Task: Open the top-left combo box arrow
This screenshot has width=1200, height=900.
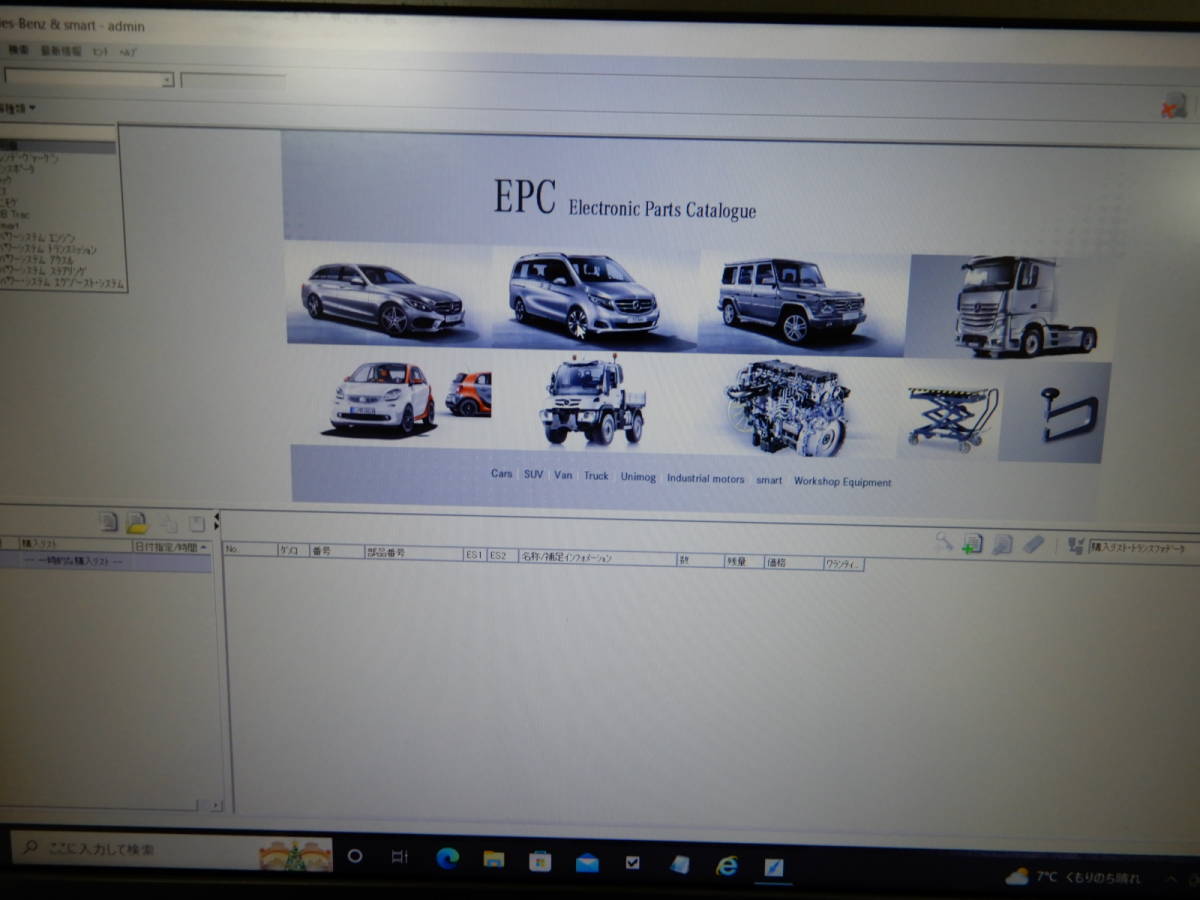Action: click(168, 80)
